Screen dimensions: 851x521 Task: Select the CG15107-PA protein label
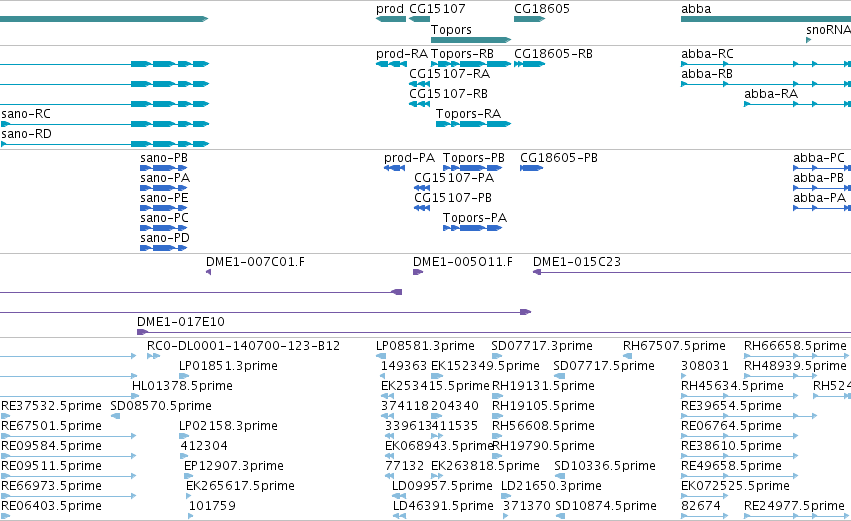click(x=454, y=178)
